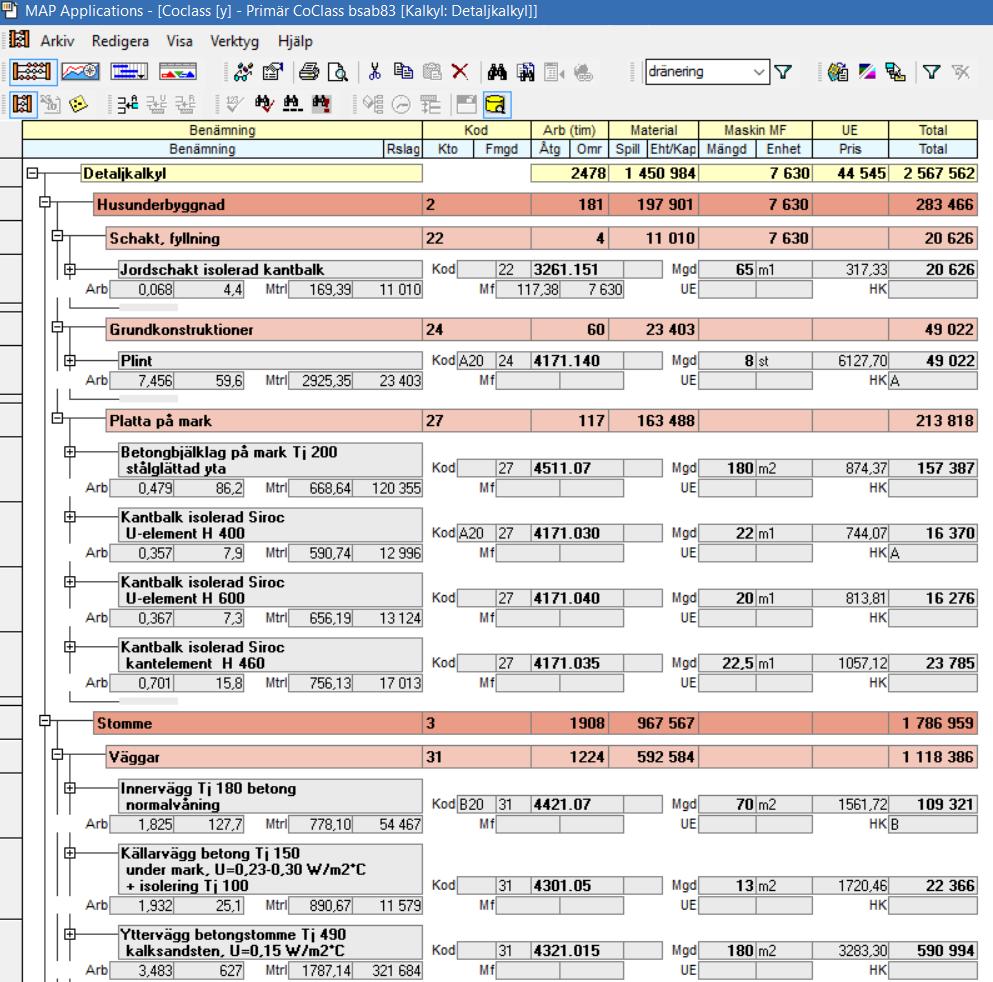Copy selection with the copy icon
The height and width of the screenshot is (982, 993).
click(403, 71)
